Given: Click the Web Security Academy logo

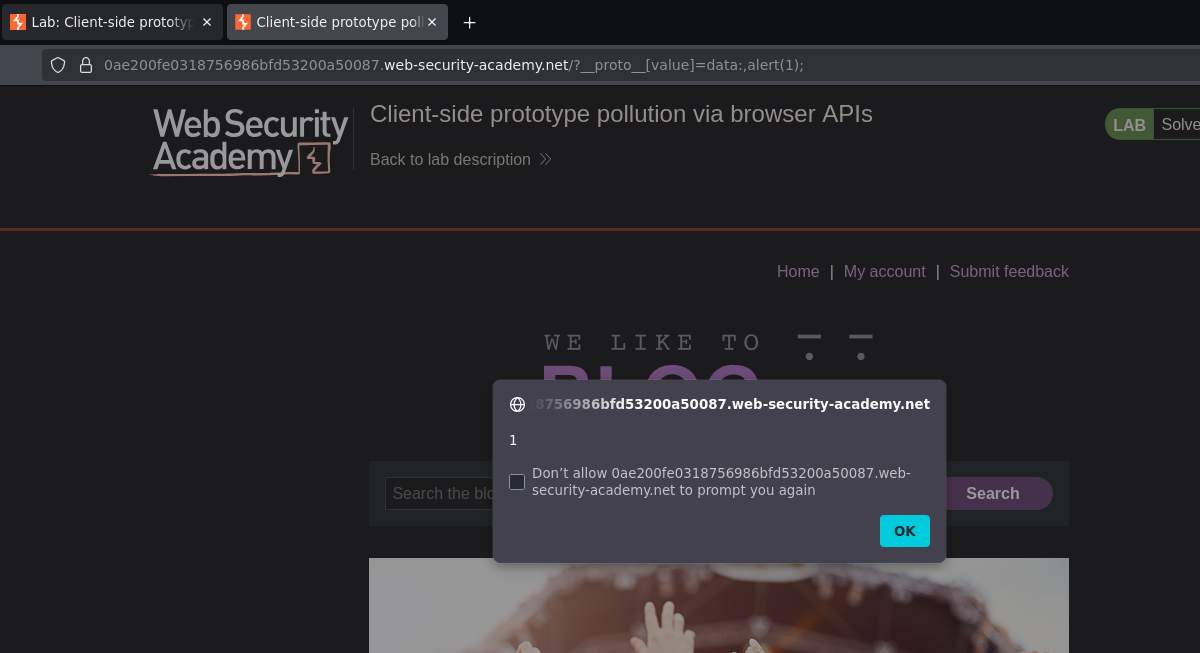Looking at the screenshot, I should [x=250, y=142].
